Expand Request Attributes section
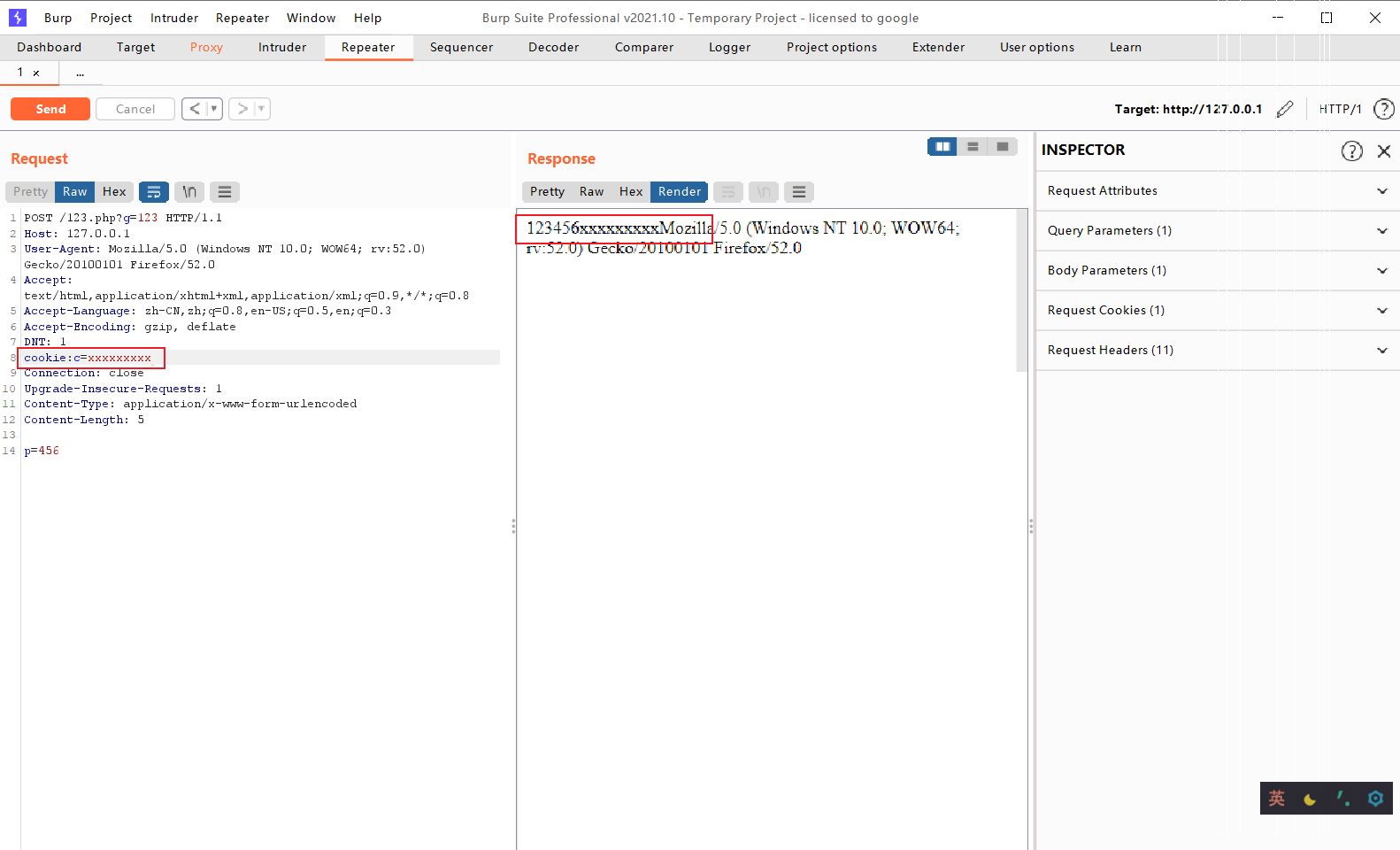 coord(1218,190)
